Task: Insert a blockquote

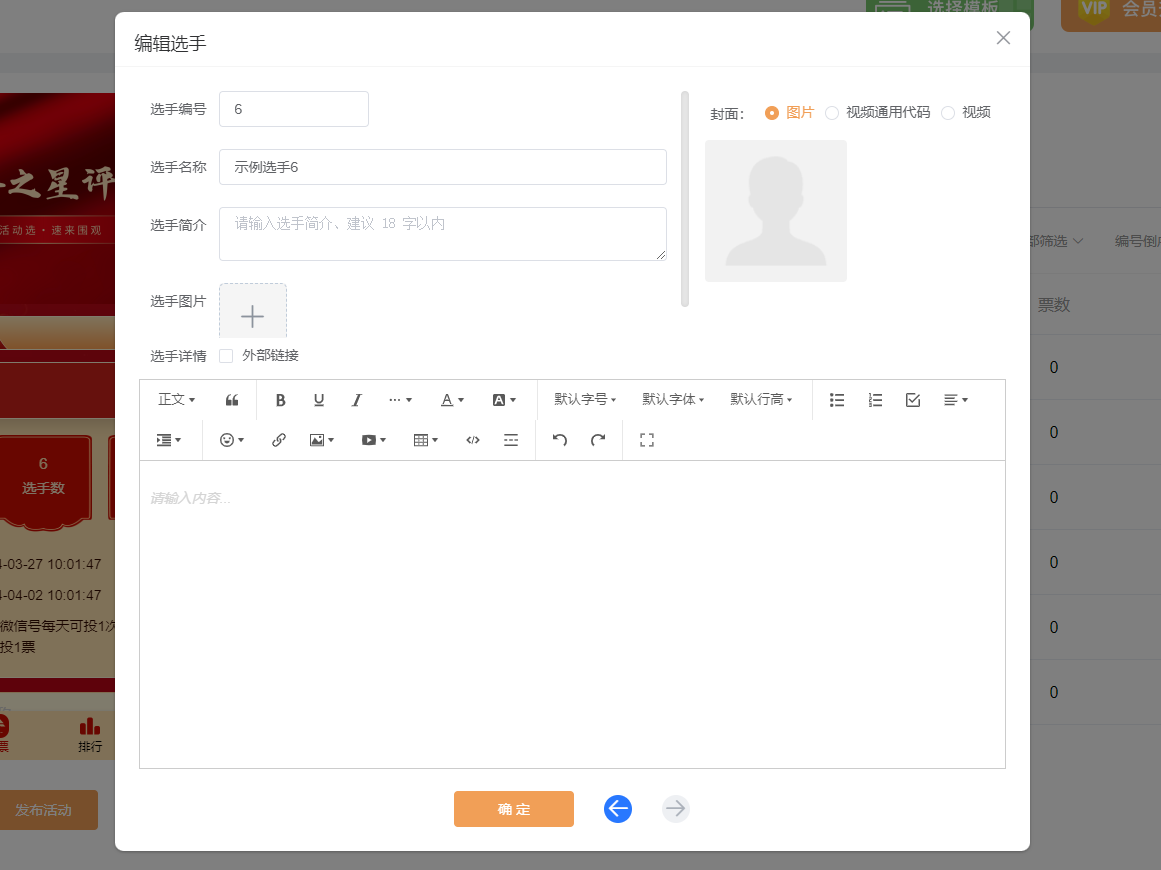Action: click(x=232, y=400)
